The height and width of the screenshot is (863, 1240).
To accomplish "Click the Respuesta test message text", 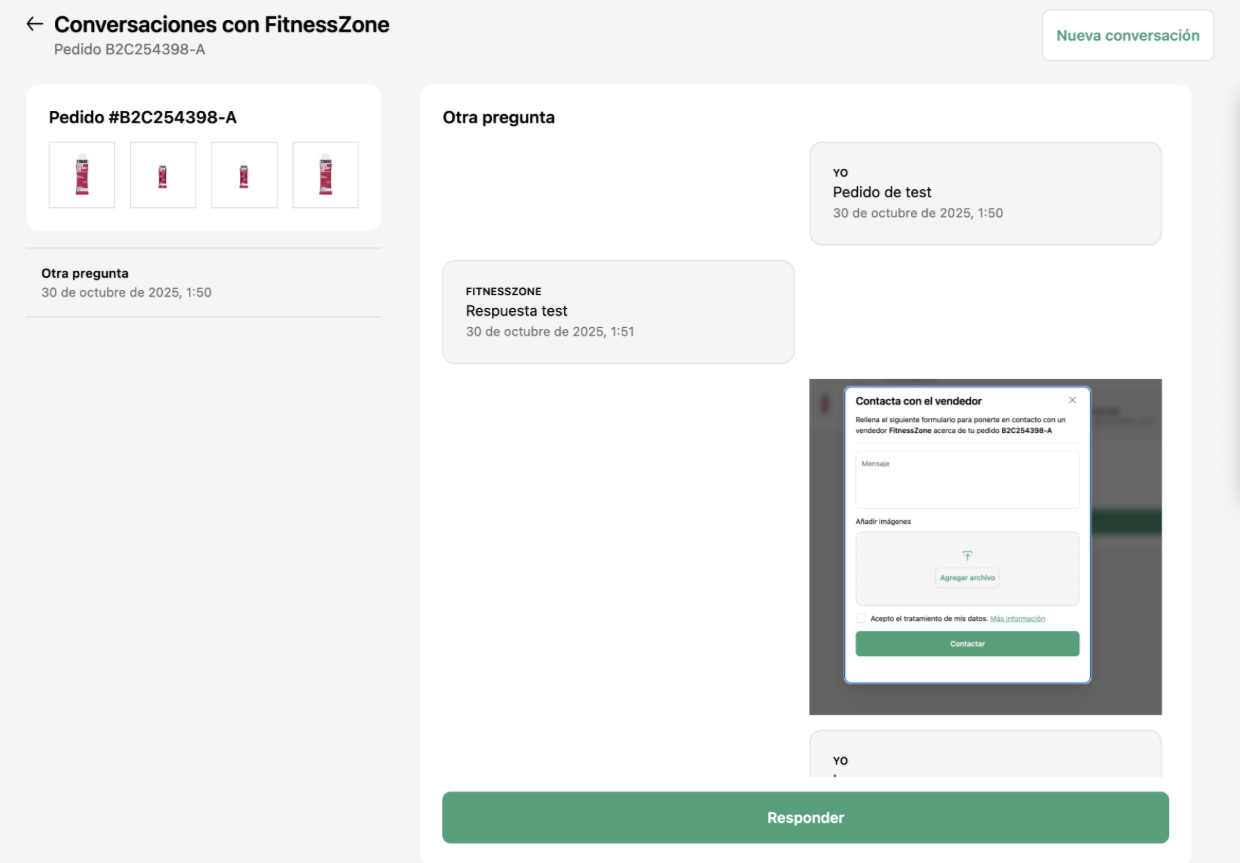I will 517,311.
